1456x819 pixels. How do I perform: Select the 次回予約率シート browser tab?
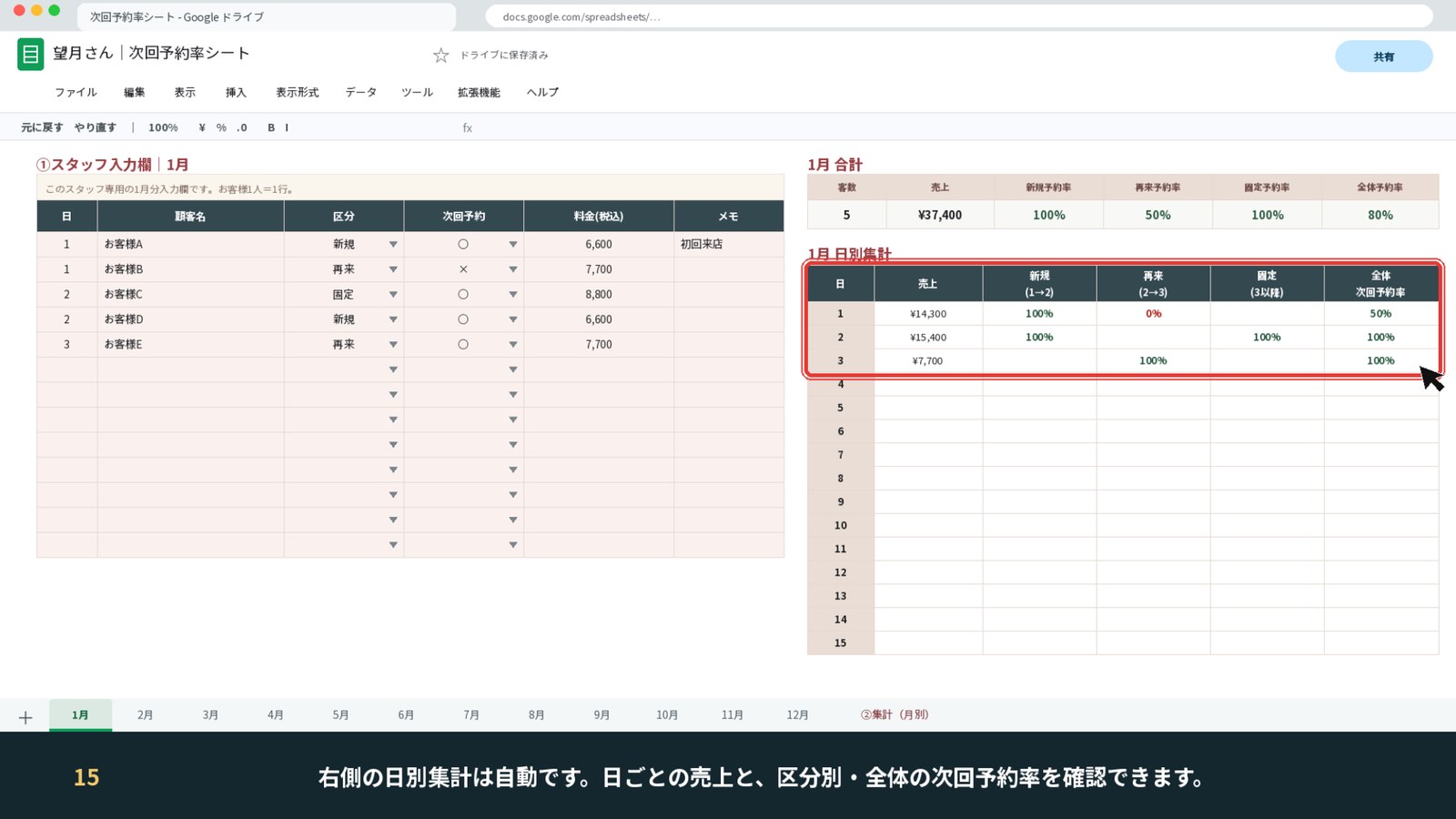click(x=267, y=16)
